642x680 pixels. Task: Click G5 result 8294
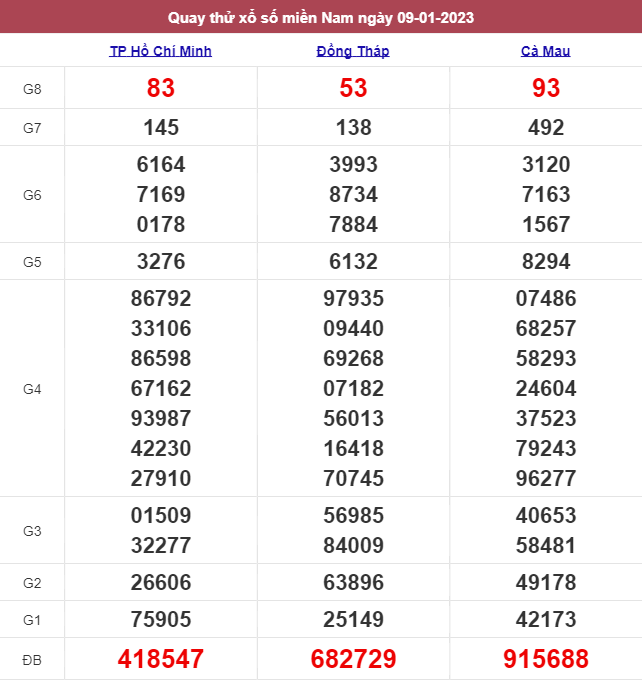point(546,262)
